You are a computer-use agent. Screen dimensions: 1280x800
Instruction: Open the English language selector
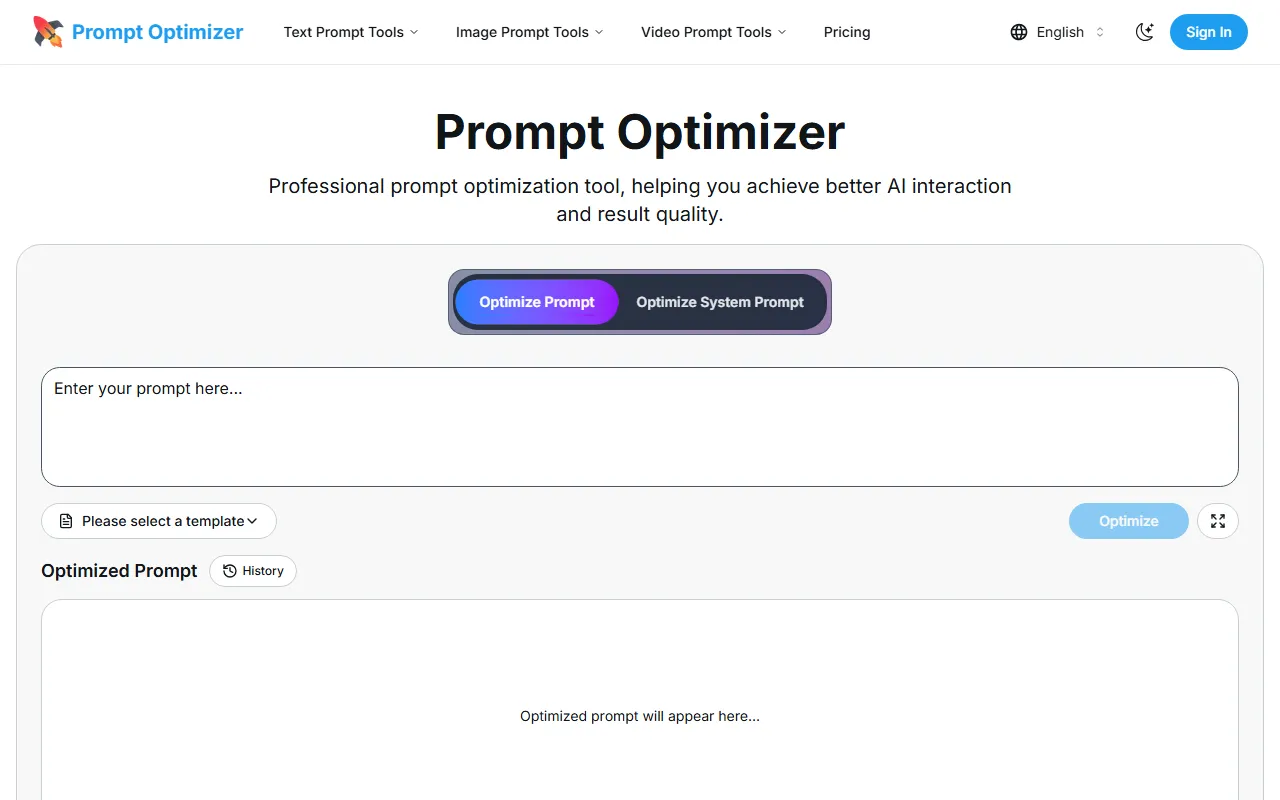pos(1060,32)
